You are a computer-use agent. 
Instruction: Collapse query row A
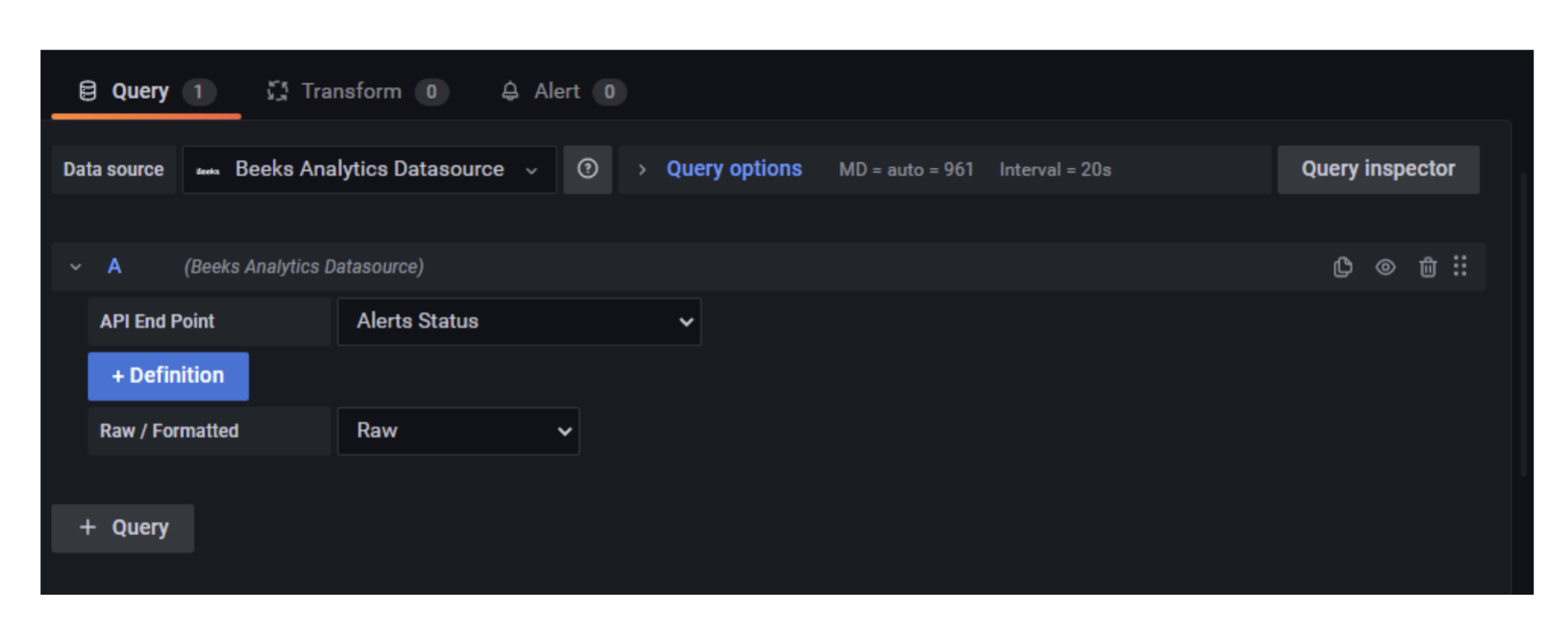[x=75, y=267]
